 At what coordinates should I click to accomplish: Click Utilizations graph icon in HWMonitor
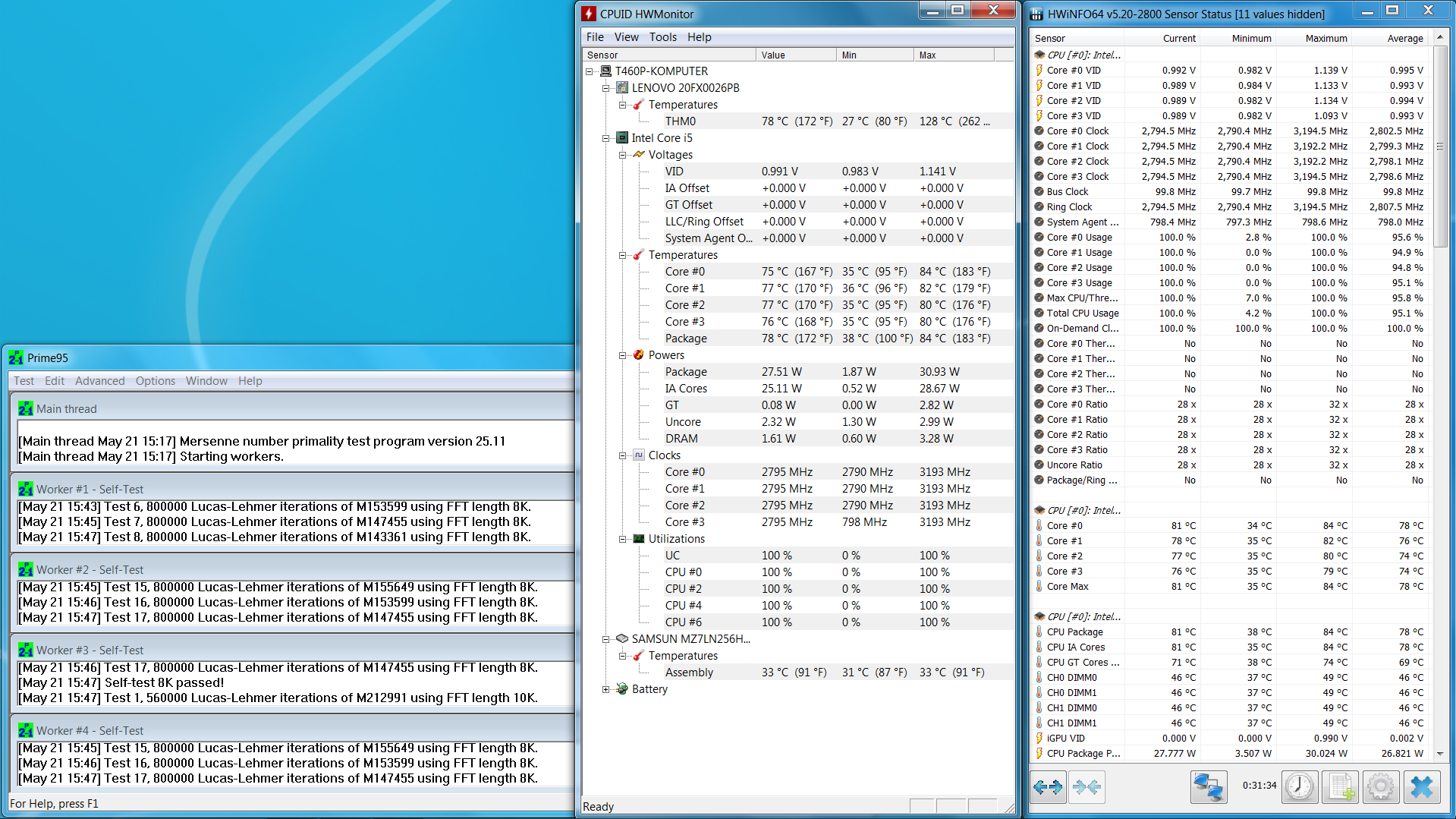tap(639, 539)
